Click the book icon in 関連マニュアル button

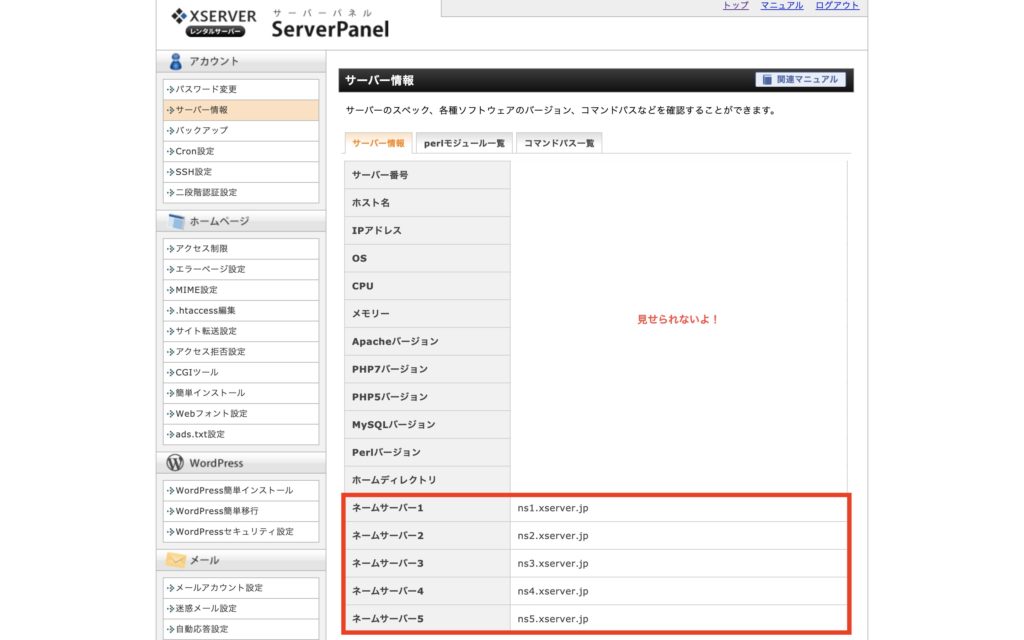tap(767, 80)
